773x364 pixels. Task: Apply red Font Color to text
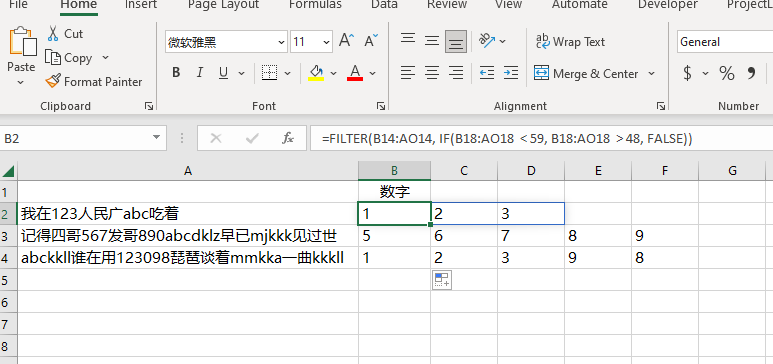[355, 73]
